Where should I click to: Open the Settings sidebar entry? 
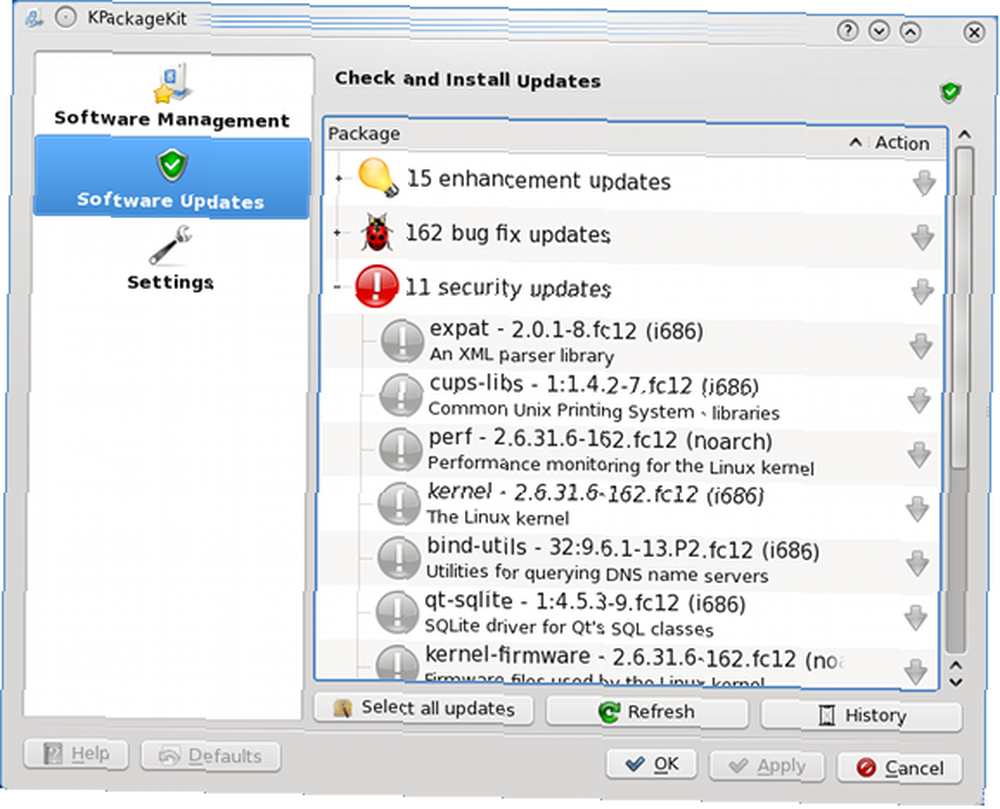click(x=170, y=257)
